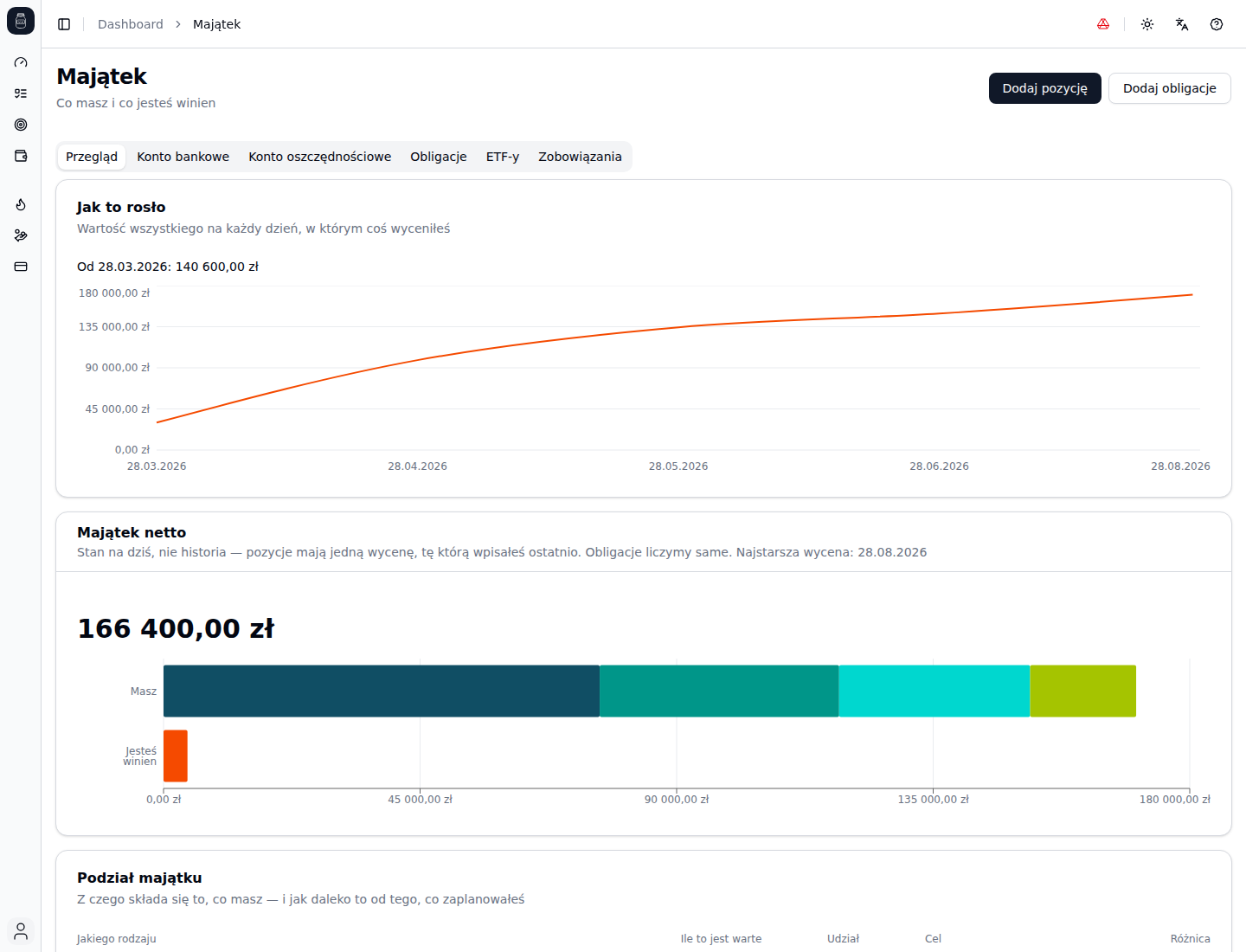
Task: Open the wallet icon in sidebar
Action: (x=21, y=156)
